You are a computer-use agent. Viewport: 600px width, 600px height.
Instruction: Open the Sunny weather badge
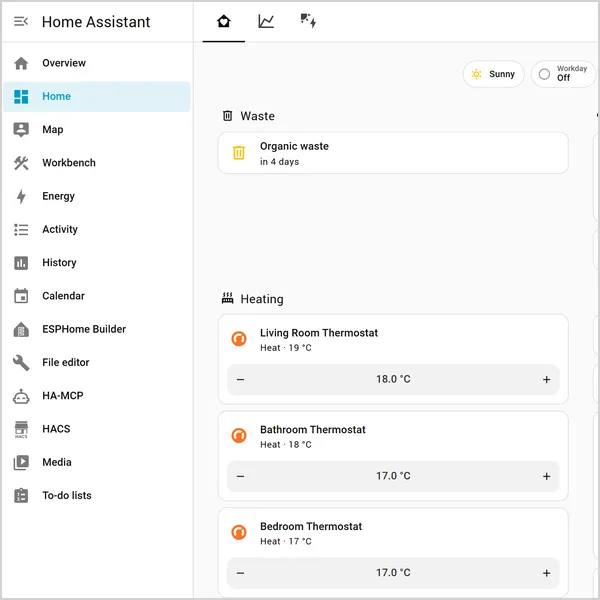click(494, 74)
